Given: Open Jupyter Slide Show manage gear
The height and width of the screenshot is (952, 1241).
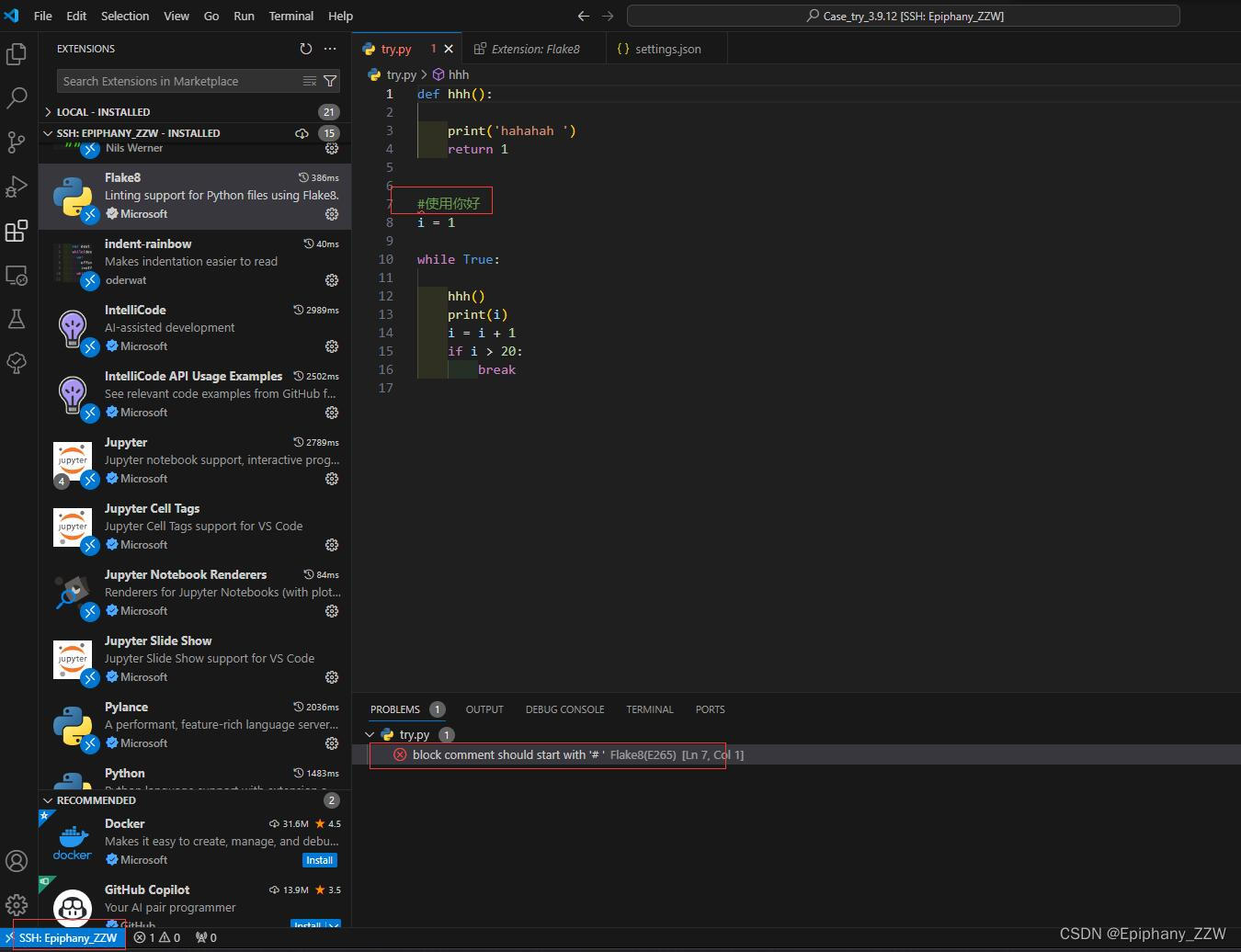Looking at the screenshot, I should point(332,677).
